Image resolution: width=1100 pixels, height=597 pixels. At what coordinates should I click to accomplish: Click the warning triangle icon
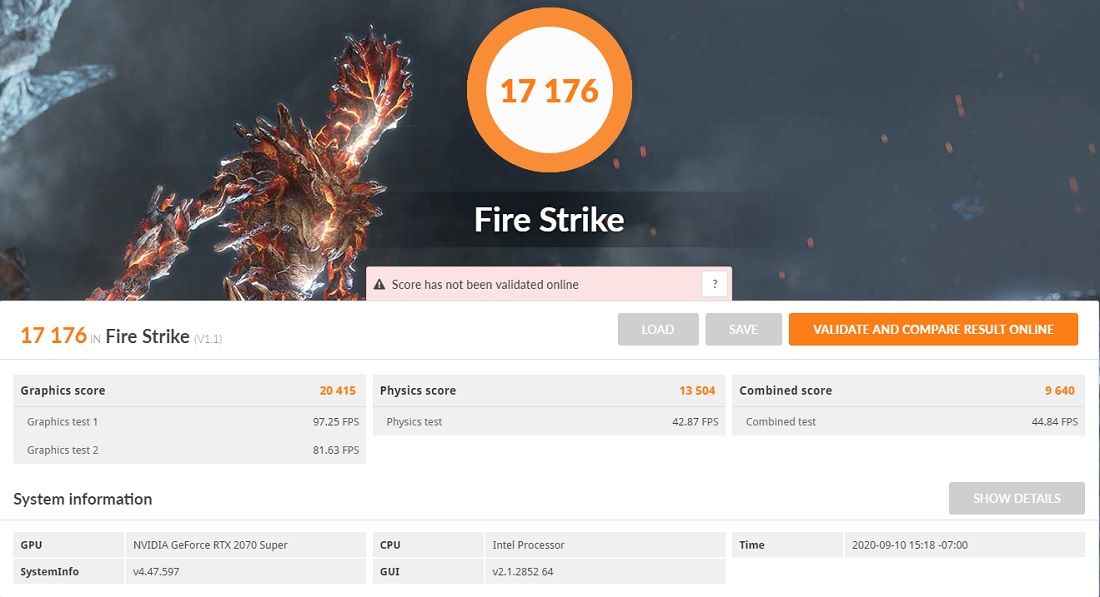[x=379, y=285]
